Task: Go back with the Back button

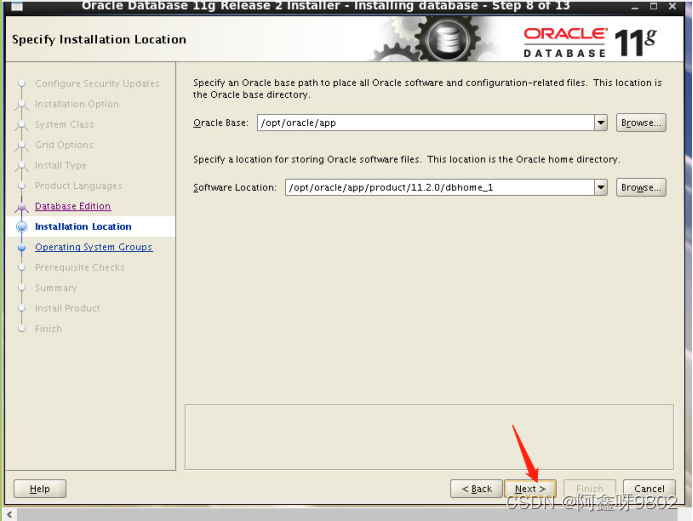Action: pos(476,488)
